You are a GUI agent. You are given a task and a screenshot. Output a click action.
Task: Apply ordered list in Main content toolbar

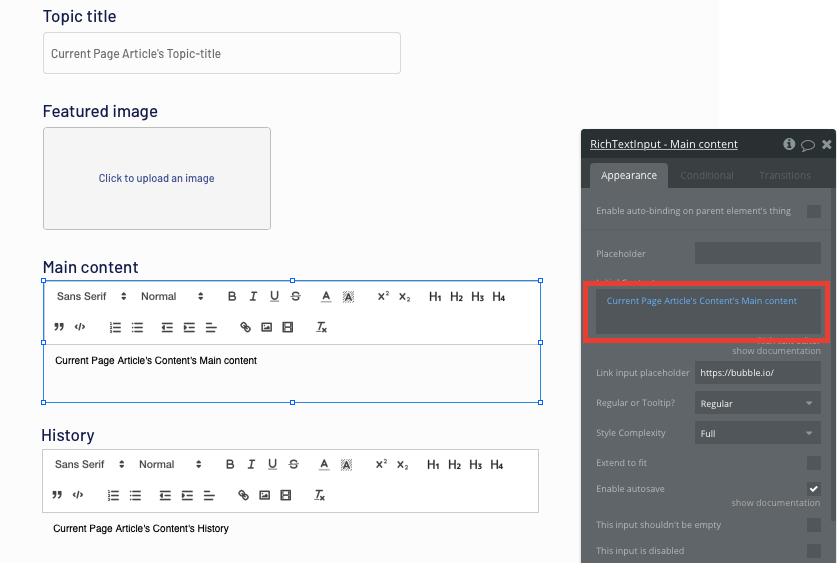[115, 327]
